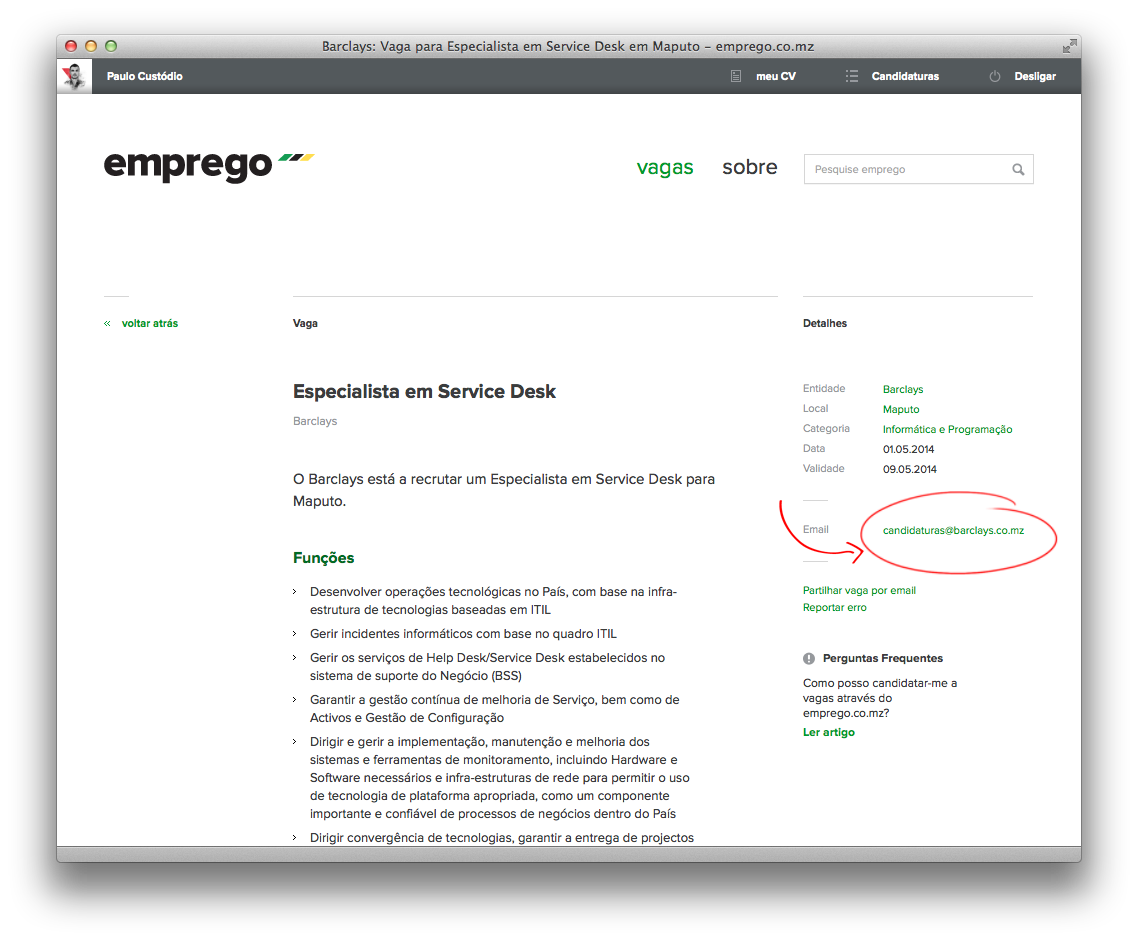The width and height of the screenshot is (1138, 941).
Task: Click the Barclays subtitle under job title
Action: click(315, 421)
